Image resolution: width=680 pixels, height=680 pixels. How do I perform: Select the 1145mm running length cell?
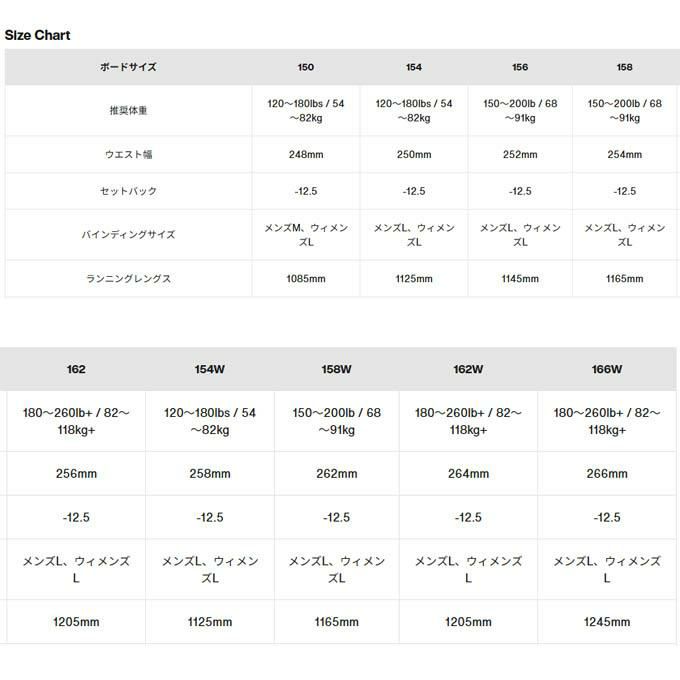[520, 279]
